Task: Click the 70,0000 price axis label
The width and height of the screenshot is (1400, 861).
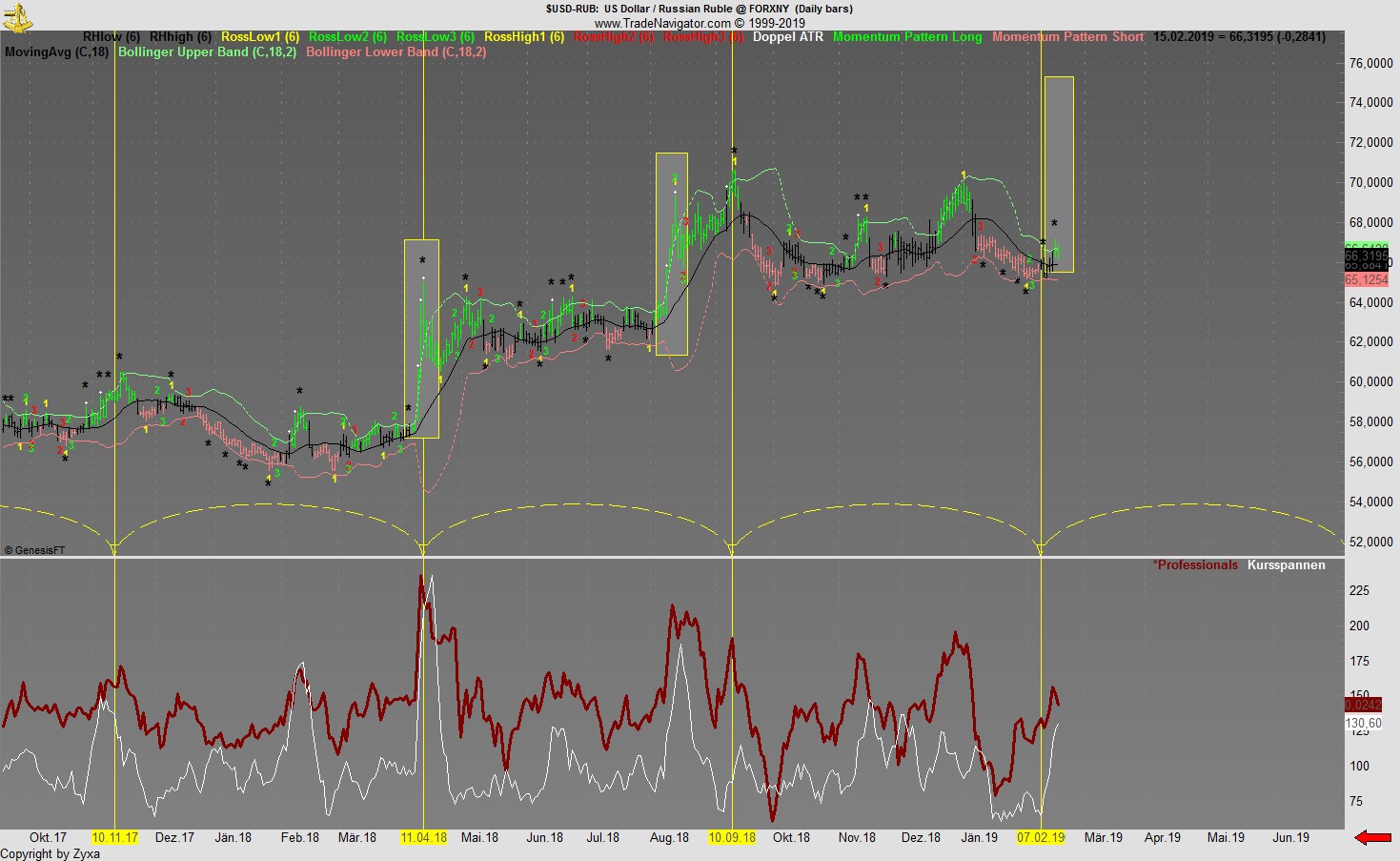Action: tap(1371, 183)
